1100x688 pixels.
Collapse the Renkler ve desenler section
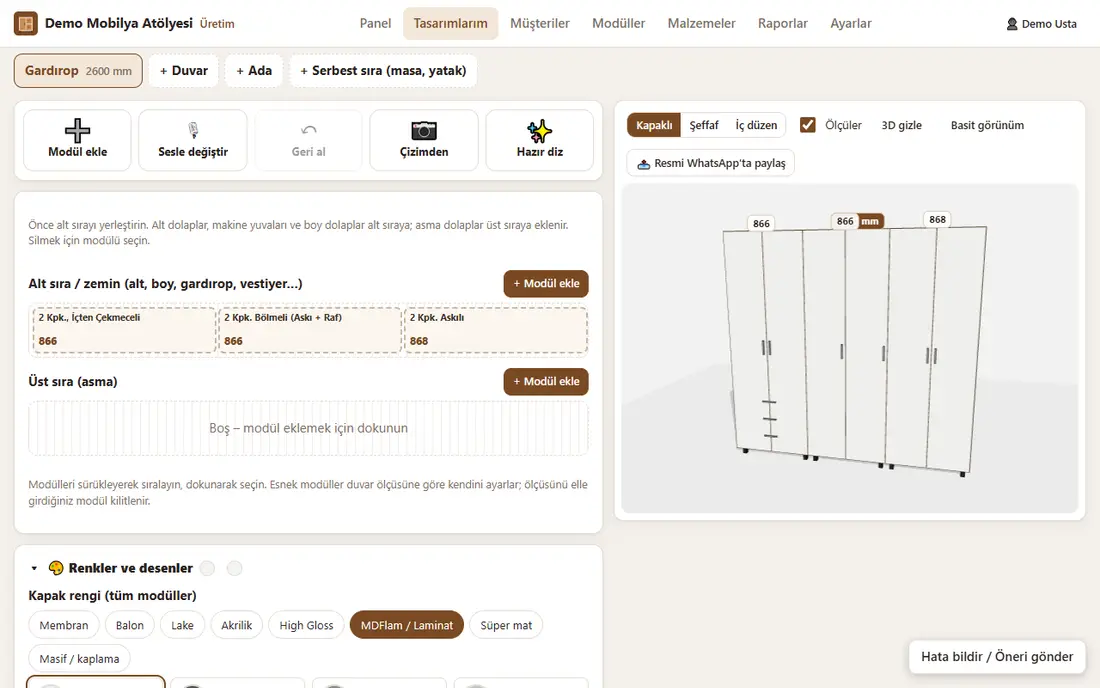point(34,568)
